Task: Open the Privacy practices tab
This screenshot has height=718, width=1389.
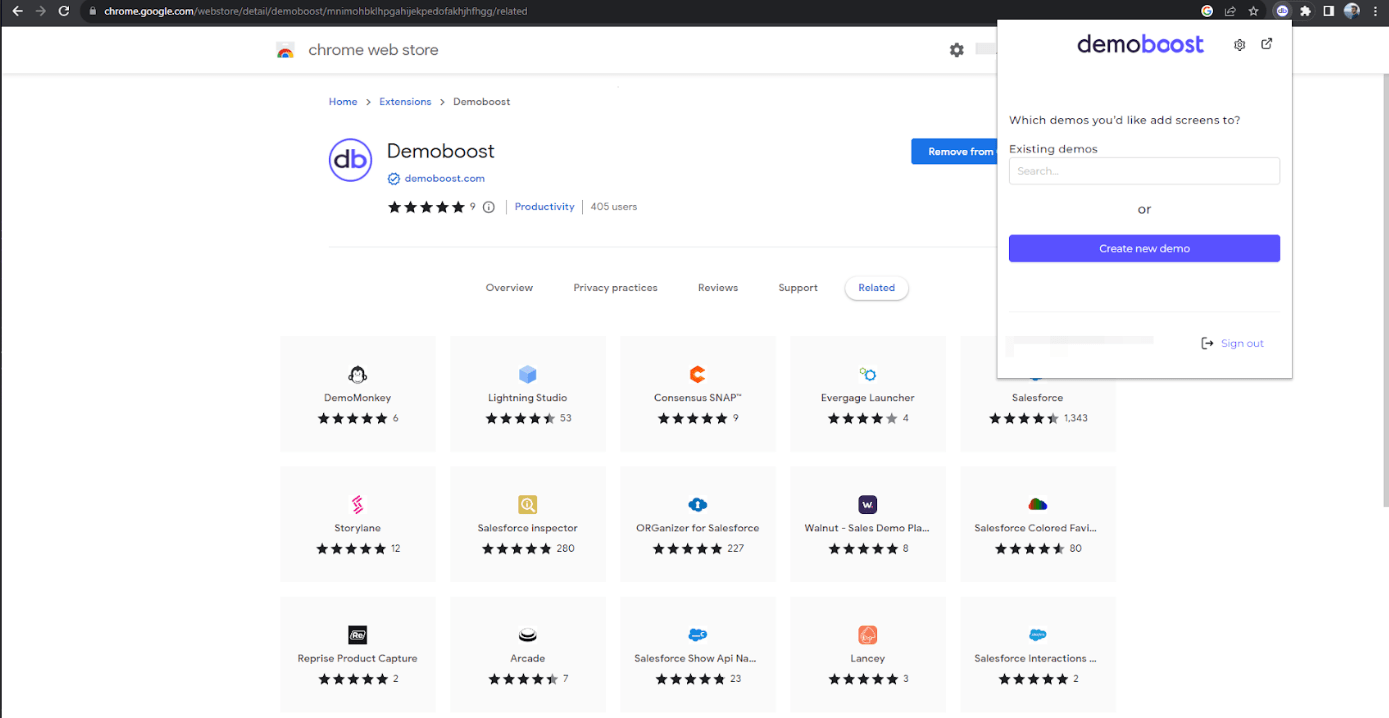Action: tap(615, 288)
